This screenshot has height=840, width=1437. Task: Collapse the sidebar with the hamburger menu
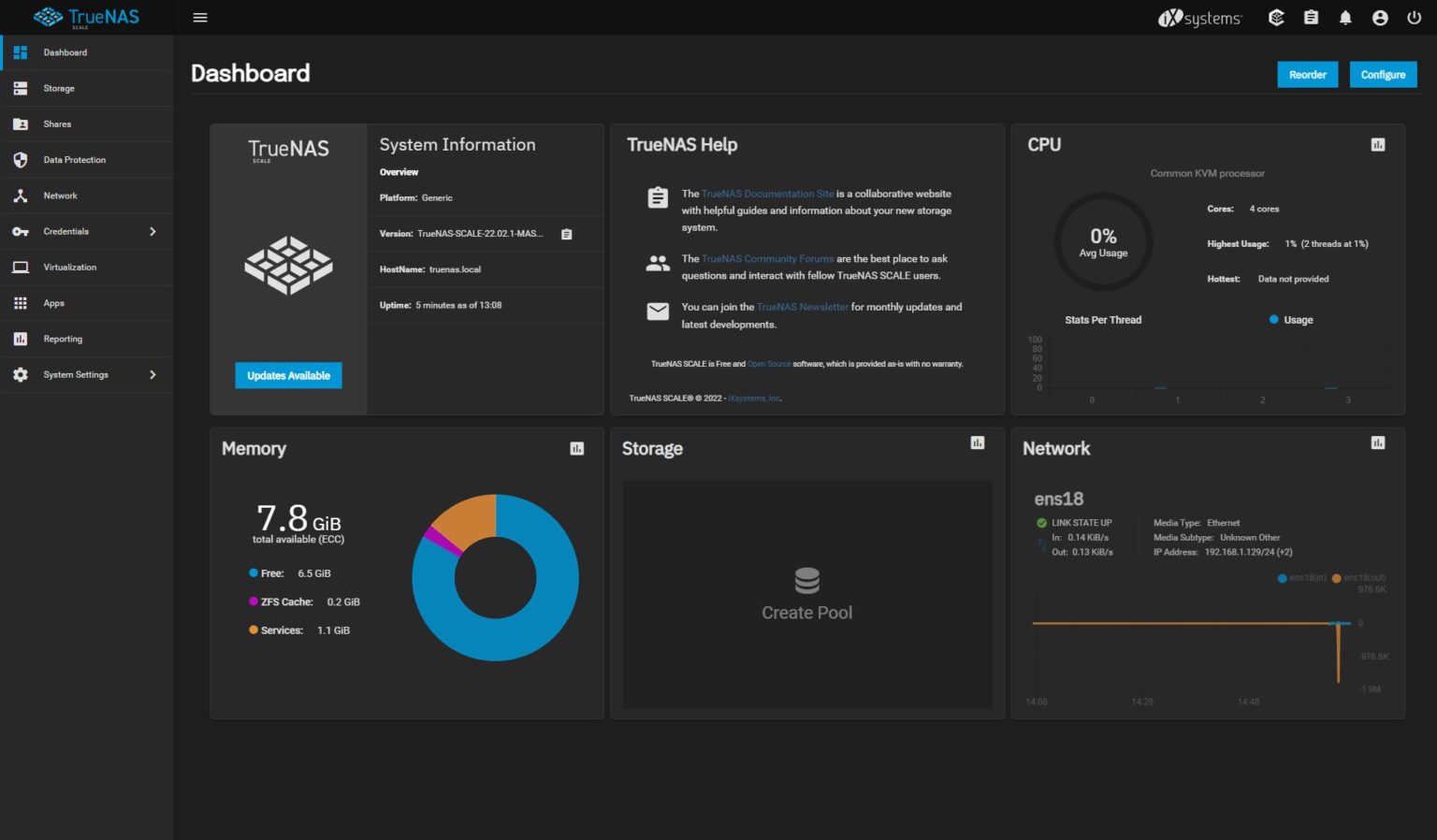(199, 17)
